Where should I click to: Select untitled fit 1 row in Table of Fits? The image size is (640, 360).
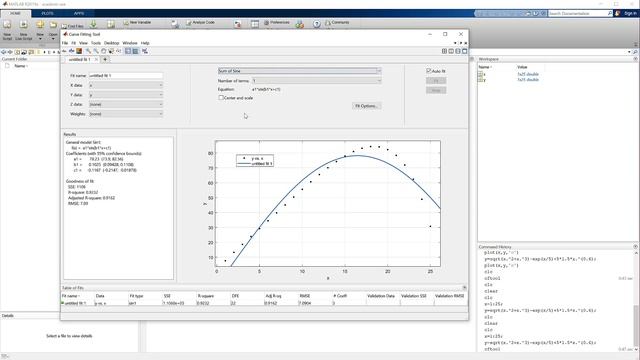[264, 303]
